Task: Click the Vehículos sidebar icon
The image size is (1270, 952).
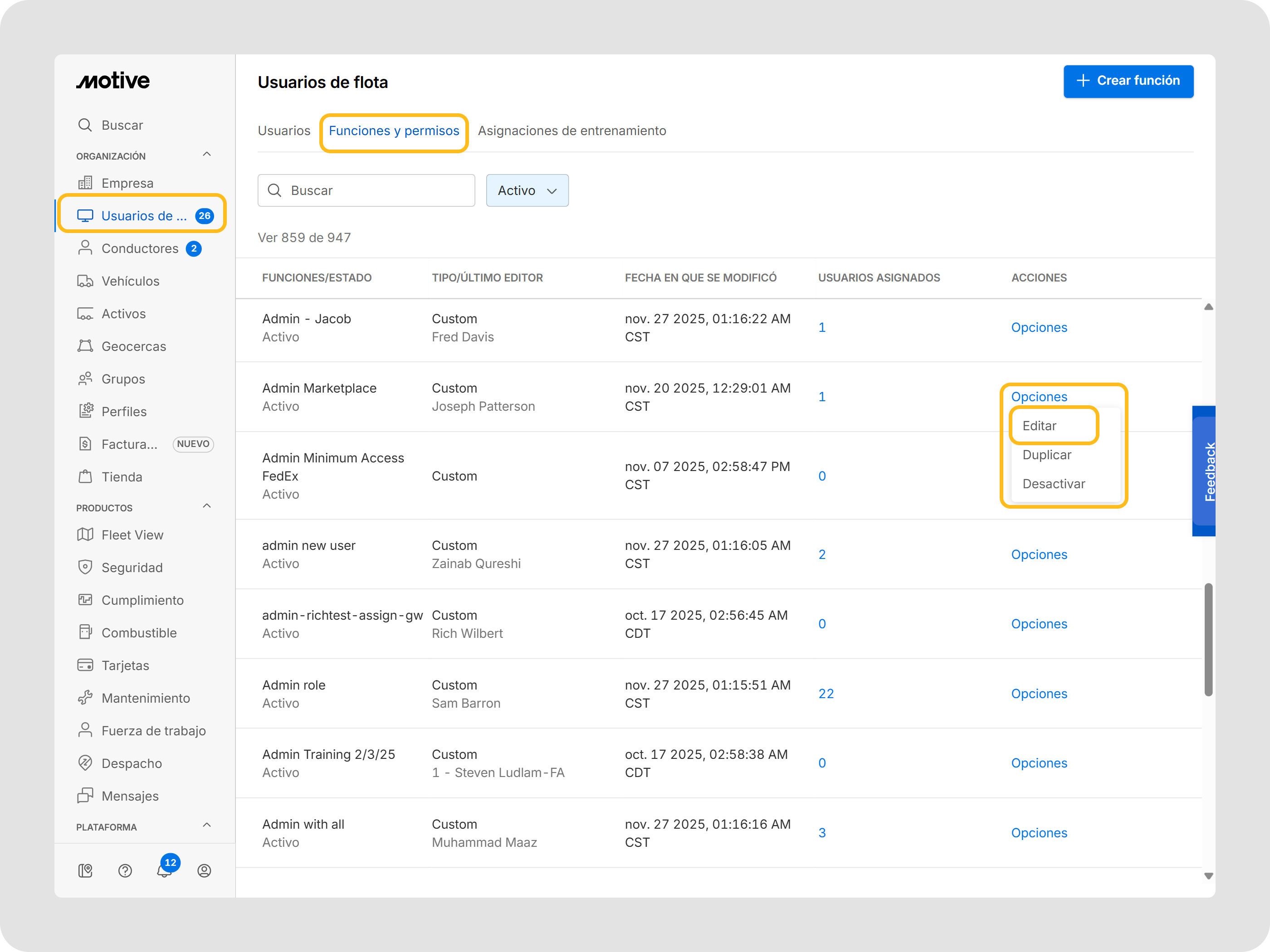Action: tap(85, 281)
